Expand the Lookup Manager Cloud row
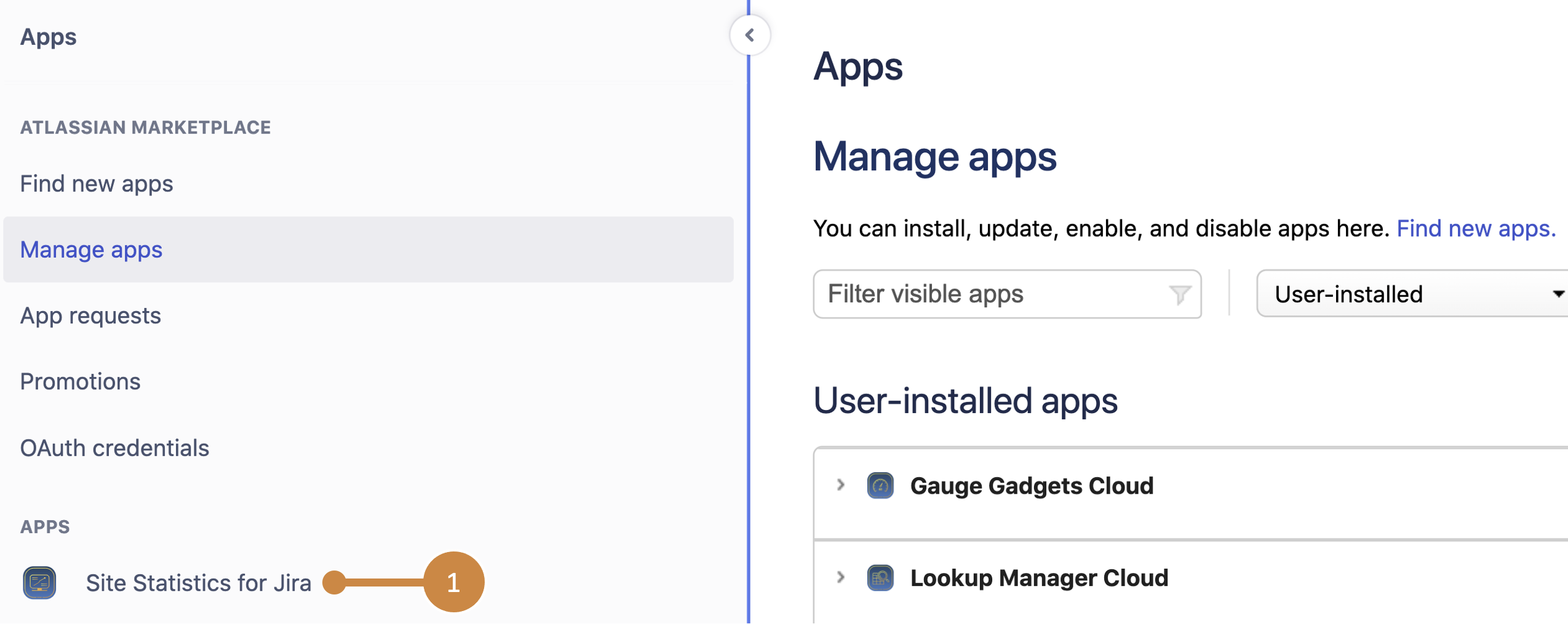 (x=840, y=577)
